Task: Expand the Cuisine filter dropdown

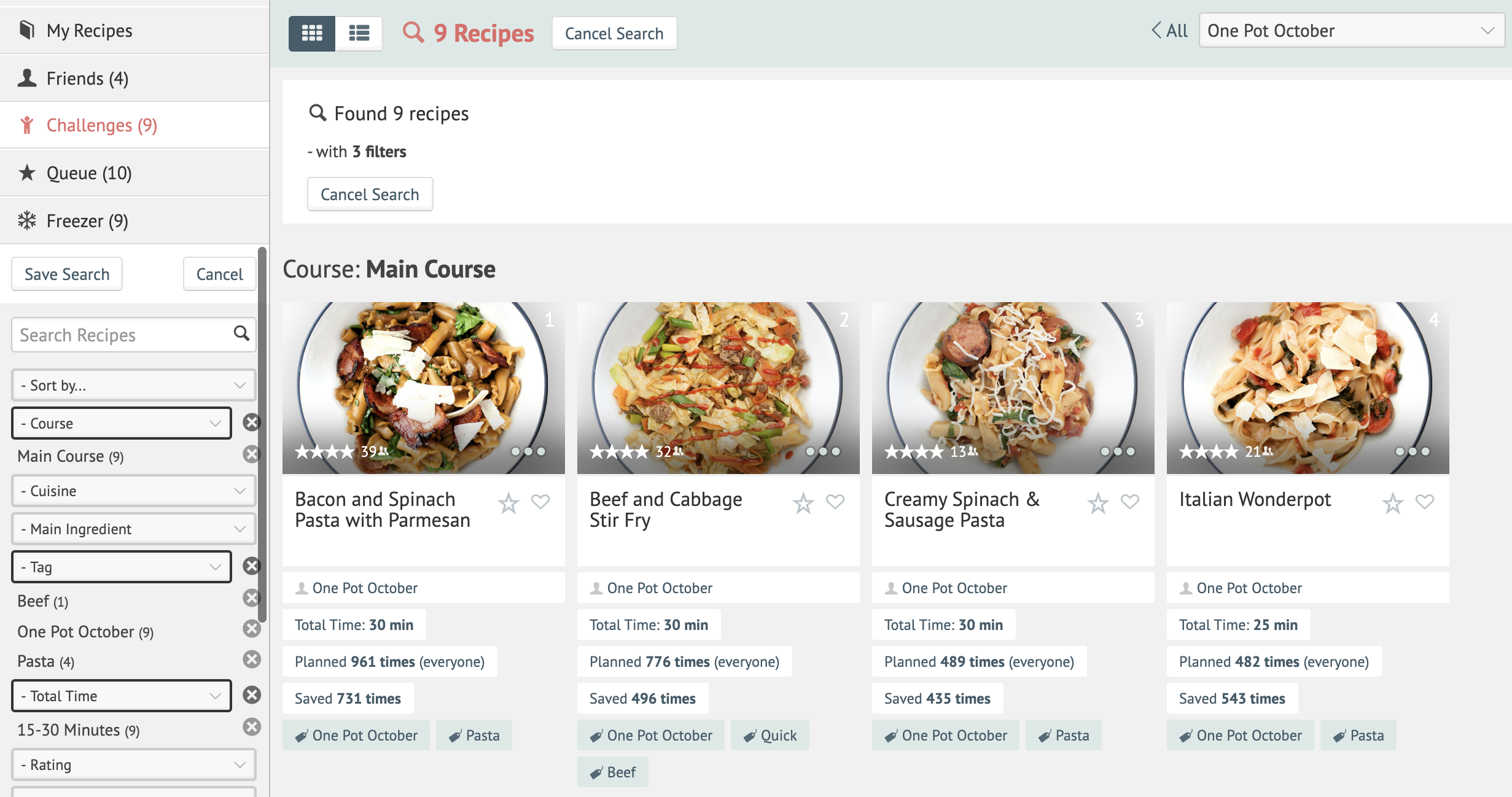Action: tap(133, 491)
